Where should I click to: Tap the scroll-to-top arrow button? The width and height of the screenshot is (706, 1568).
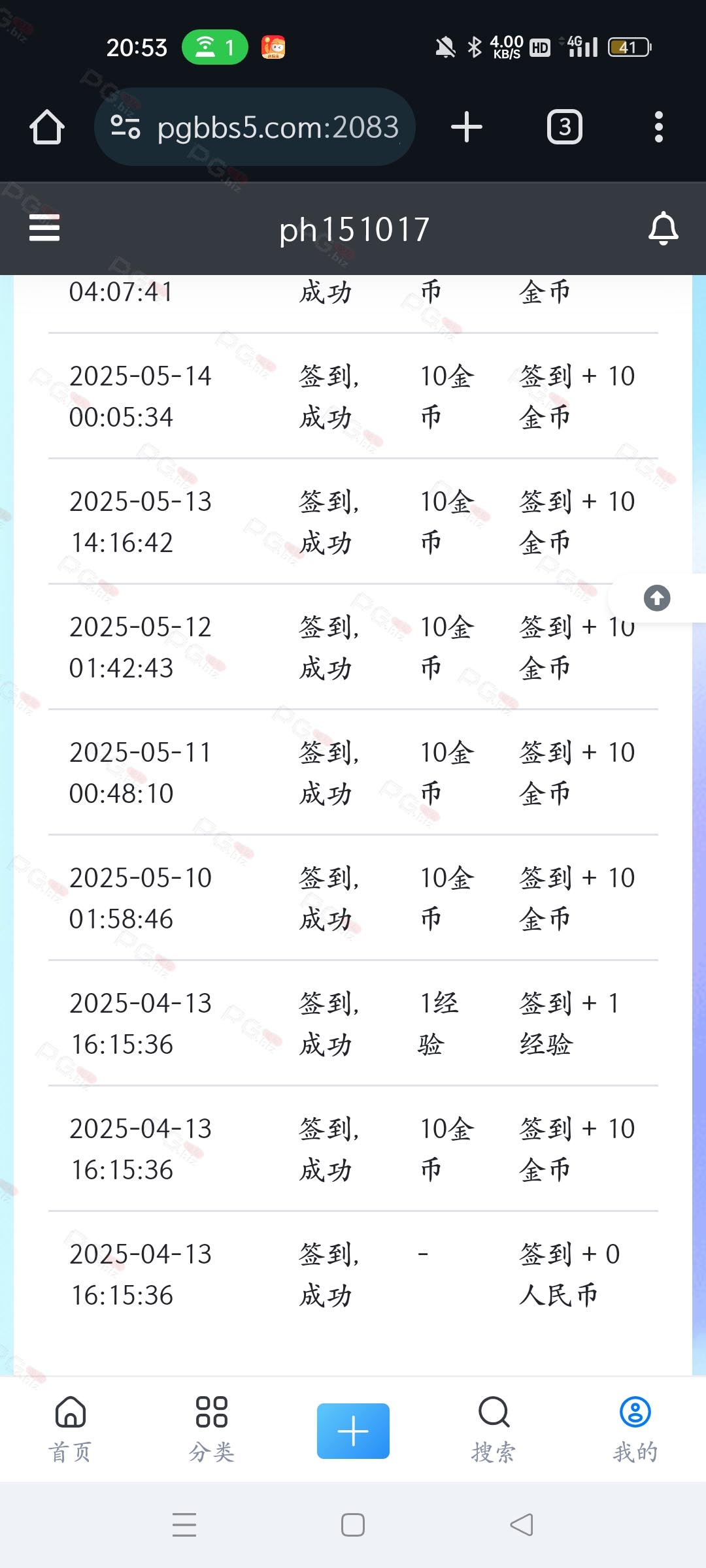tap(656, 598)
